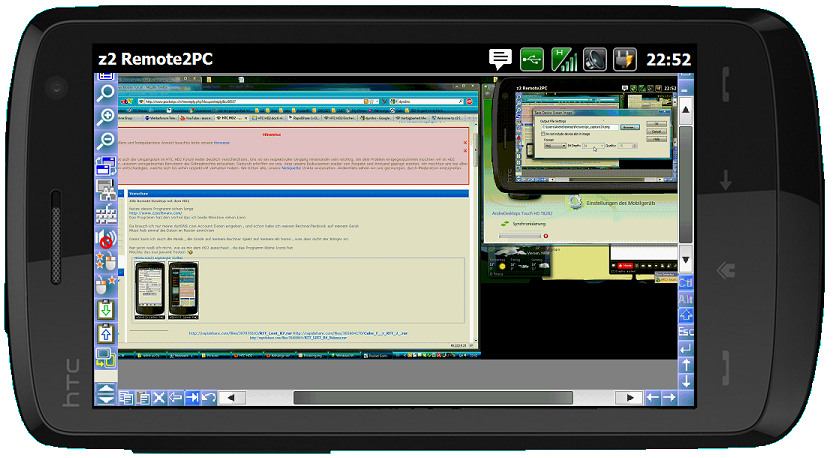Click the clipboard download (green arrow) icon
This screenshot has width=833, height=458.
105,310
